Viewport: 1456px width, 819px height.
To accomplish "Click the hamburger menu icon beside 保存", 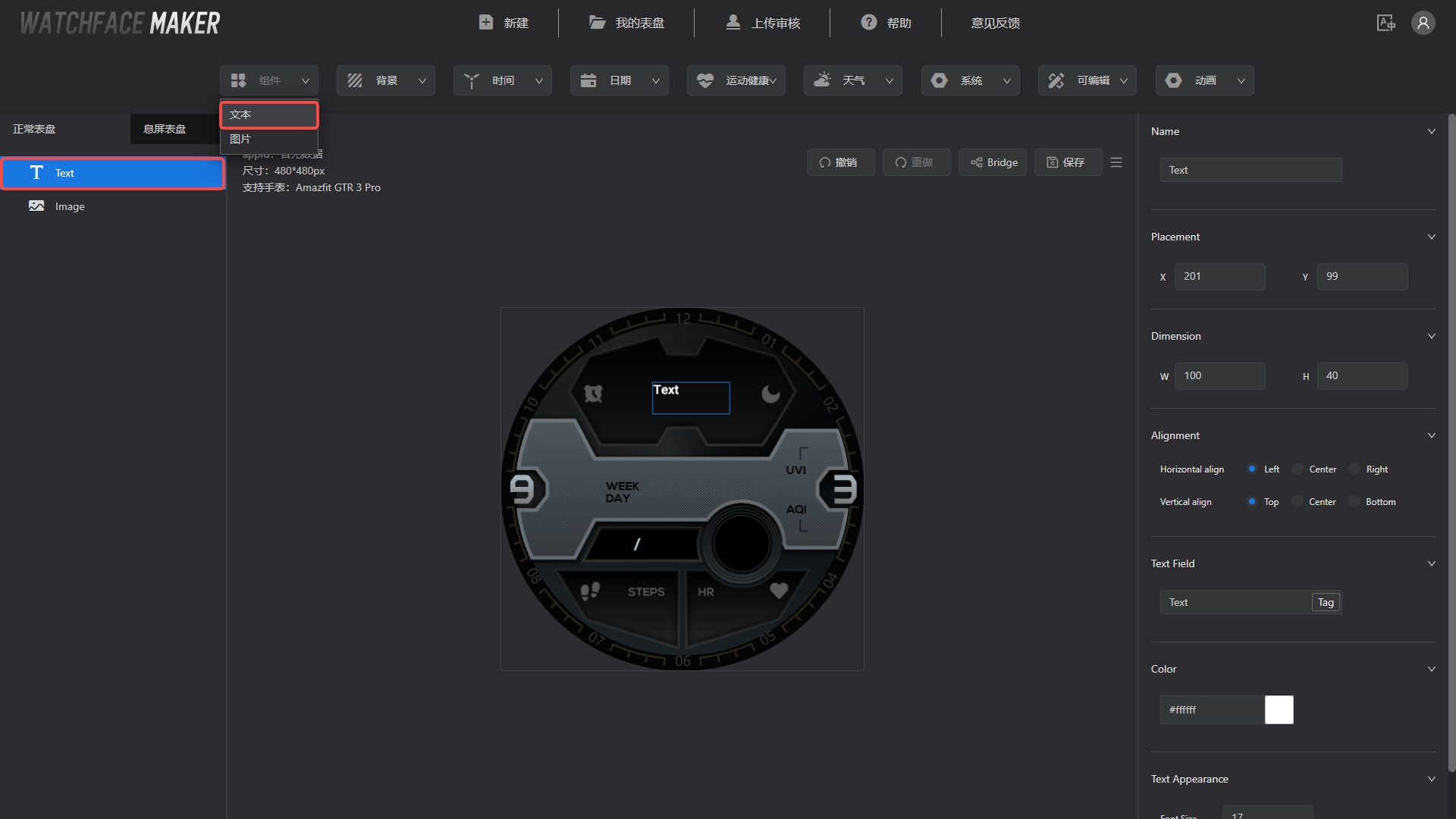I will [x=1116, y=162].
